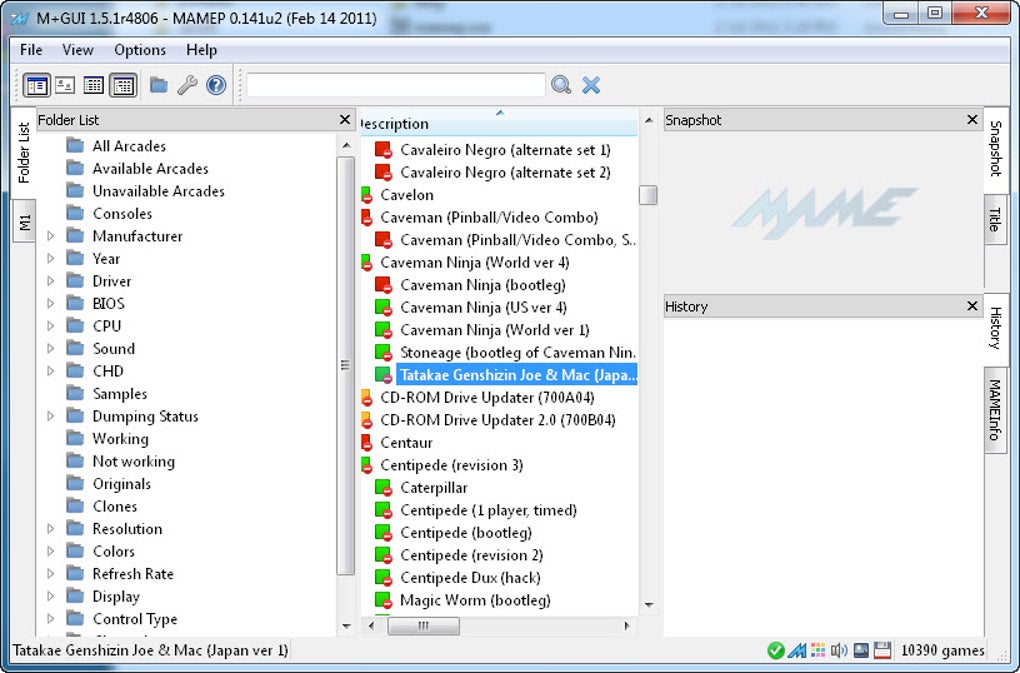Image resolution: width=1020 pixels, height=673 pixels.
Task: Expand the Sound folder
Action: (51, 349)
